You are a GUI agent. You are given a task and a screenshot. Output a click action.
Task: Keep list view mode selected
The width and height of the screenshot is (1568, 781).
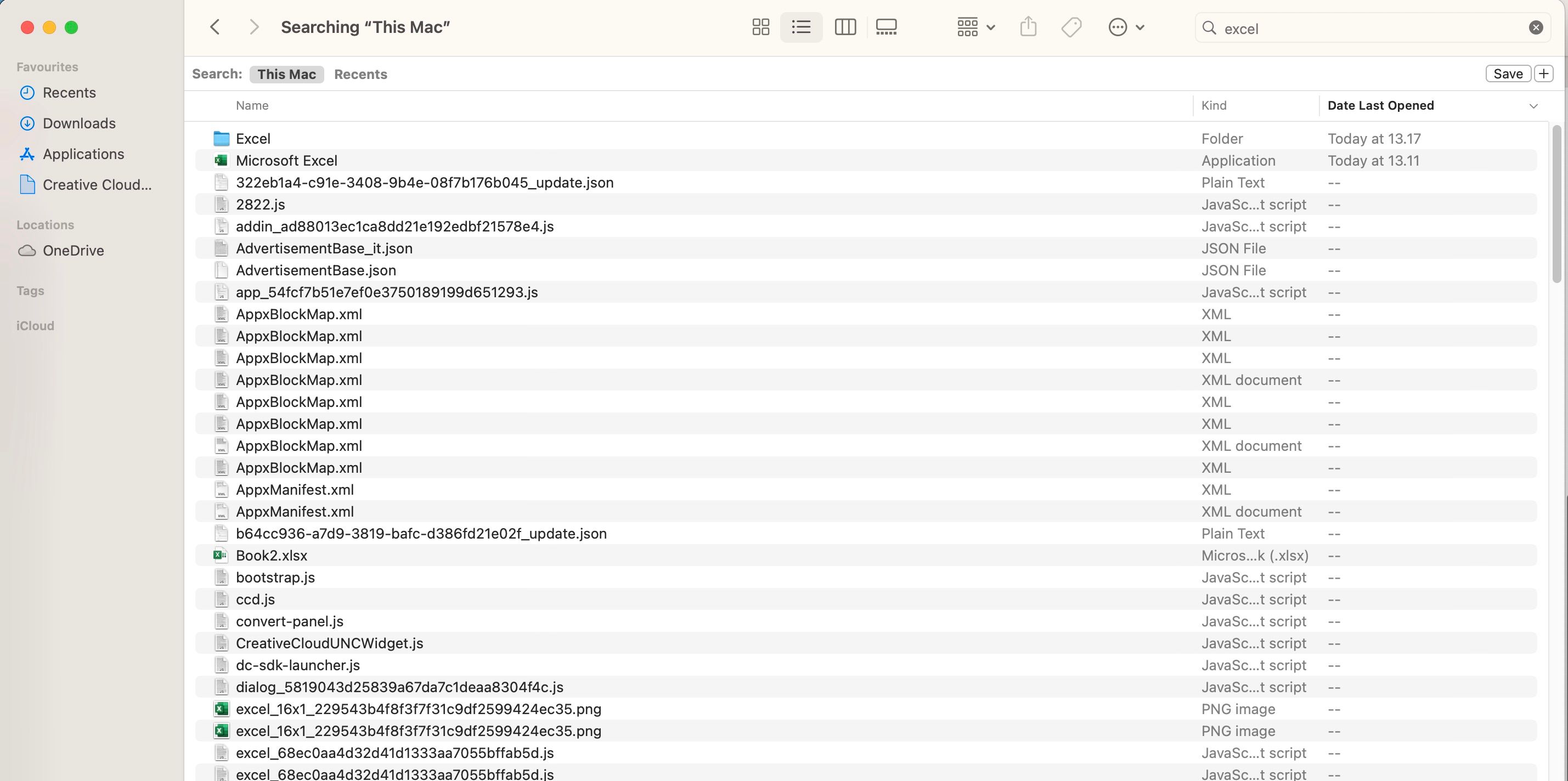[801, 27]
